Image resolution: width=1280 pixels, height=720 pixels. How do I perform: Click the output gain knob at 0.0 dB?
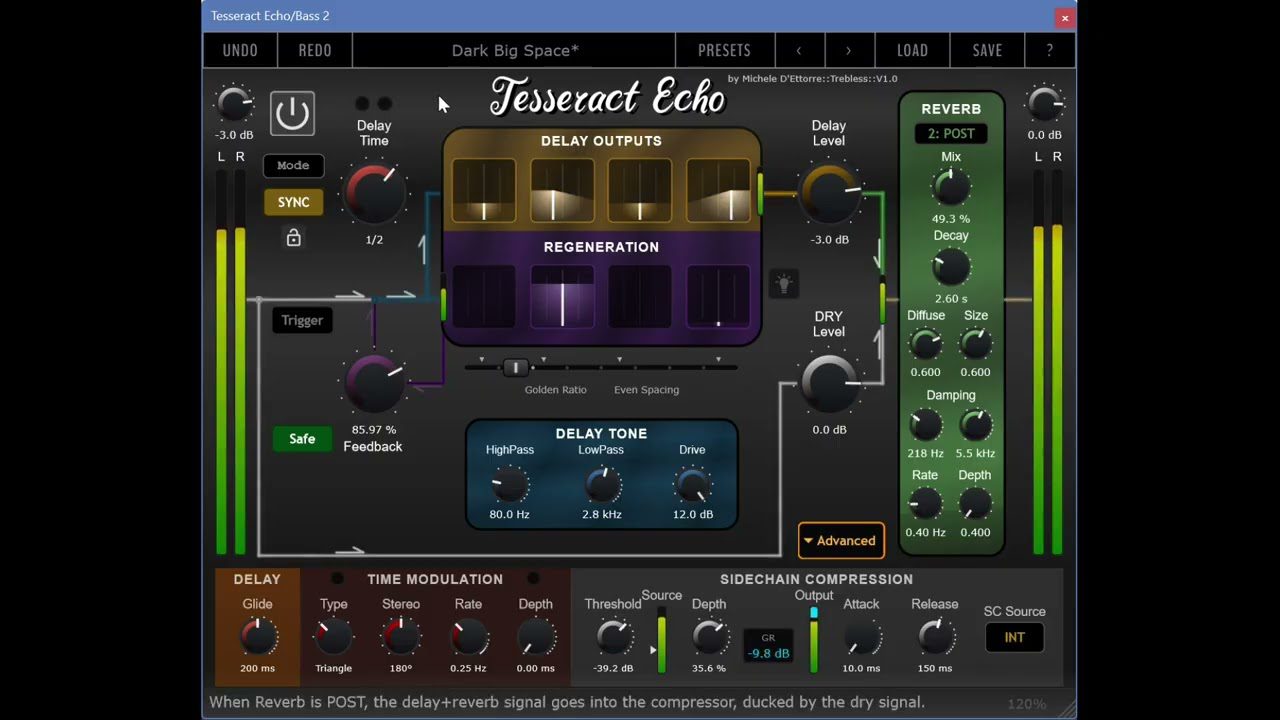click(1044, 105)
